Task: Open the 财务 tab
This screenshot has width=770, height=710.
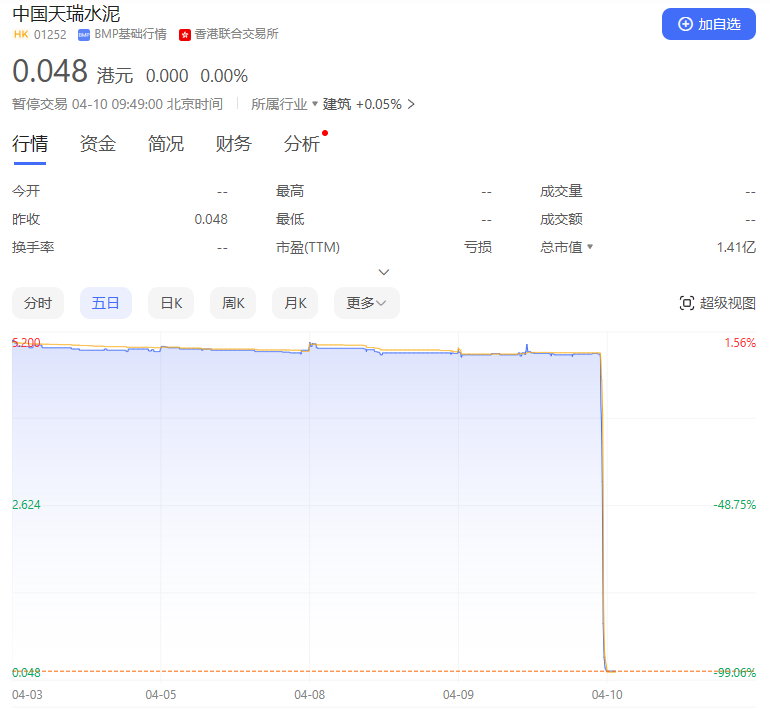Action: [x=234, y=144]
